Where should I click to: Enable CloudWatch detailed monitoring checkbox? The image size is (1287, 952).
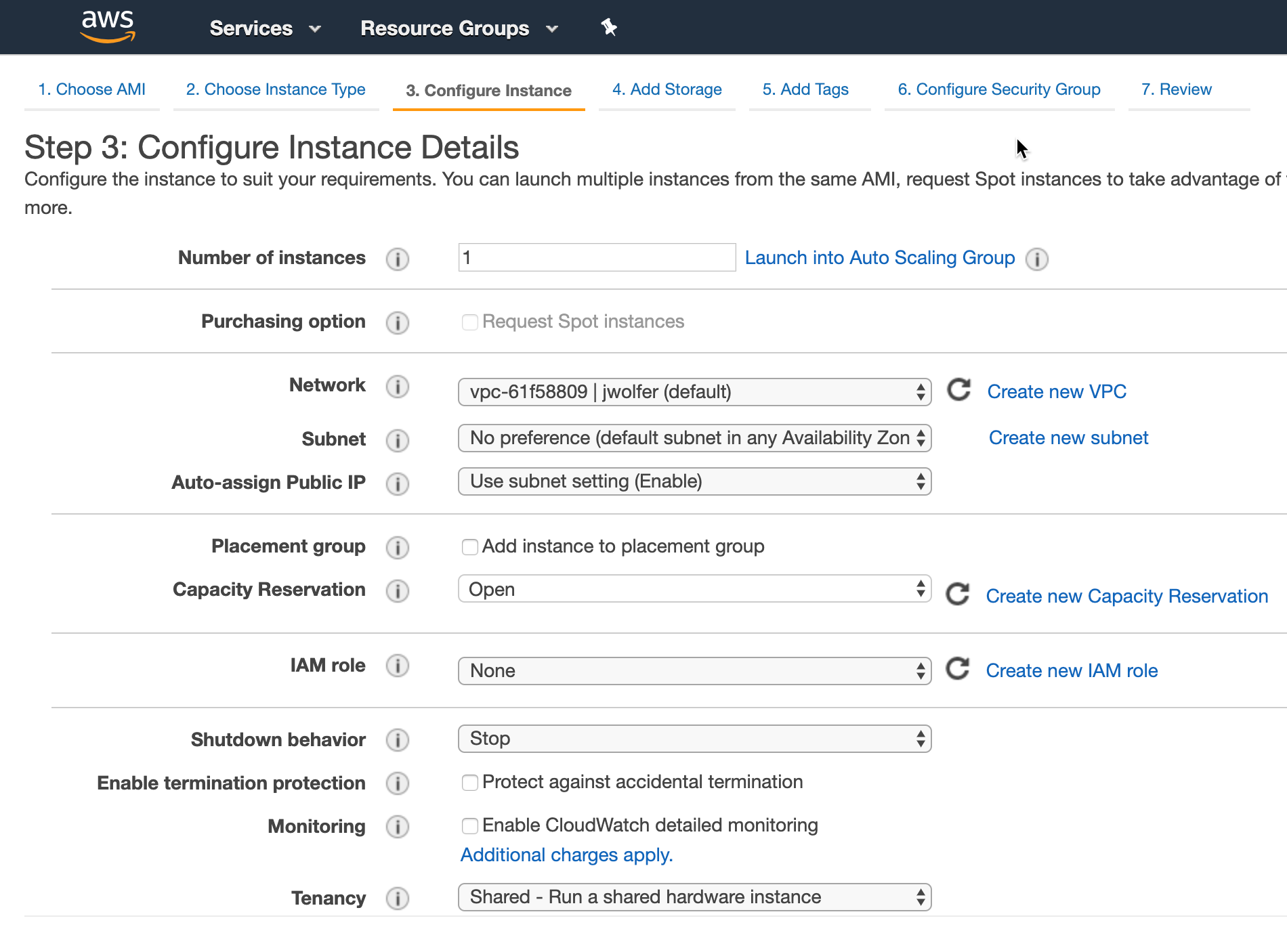[469, 826]
